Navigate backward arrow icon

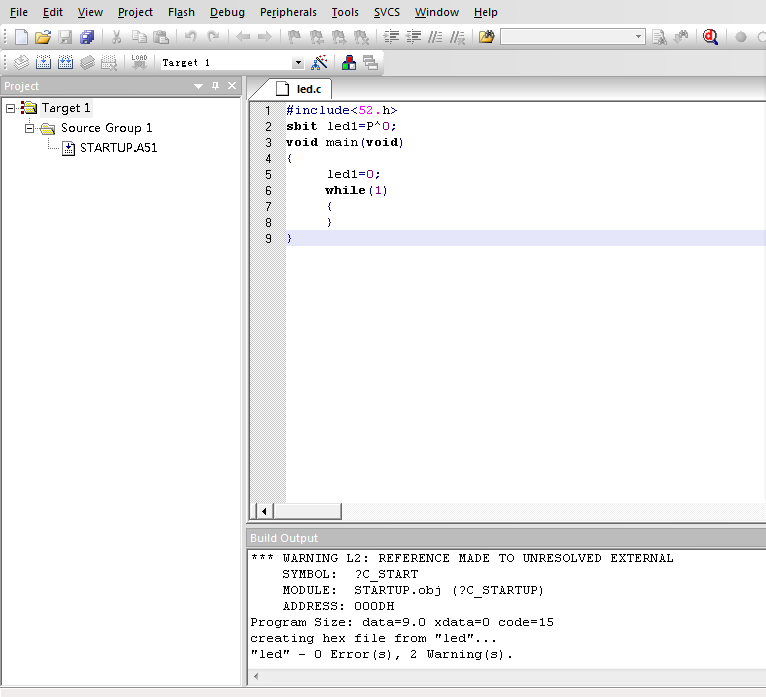click(x=243, y=37)
